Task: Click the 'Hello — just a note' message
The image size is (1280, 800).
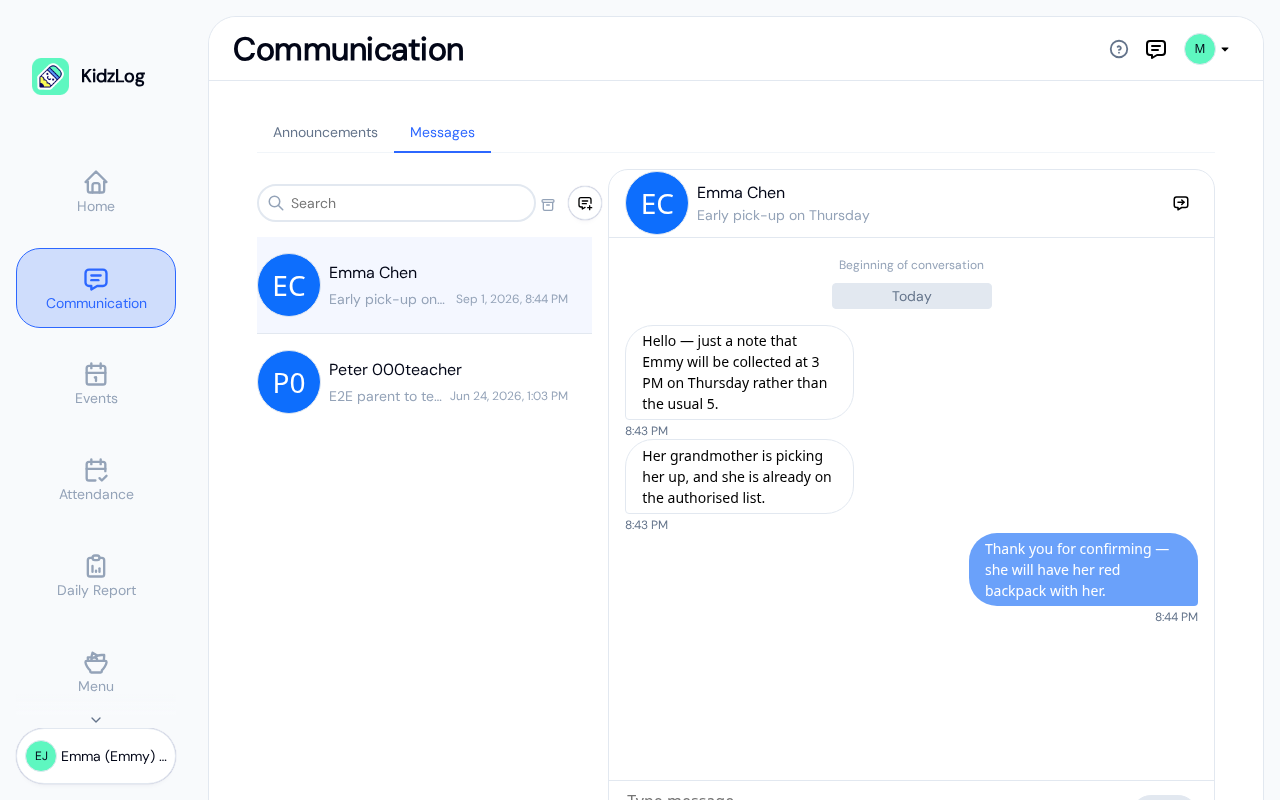Action: point(739,372)
